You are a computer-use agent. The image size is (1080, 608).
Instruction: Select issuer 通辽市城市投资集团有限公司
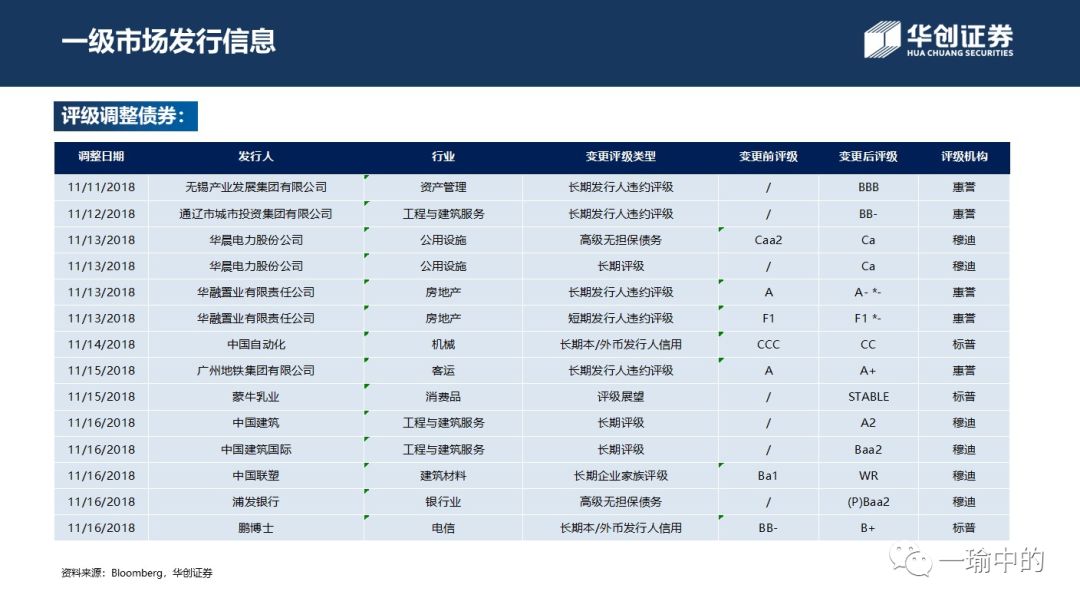pyautogui.click(x=256, y=214)
